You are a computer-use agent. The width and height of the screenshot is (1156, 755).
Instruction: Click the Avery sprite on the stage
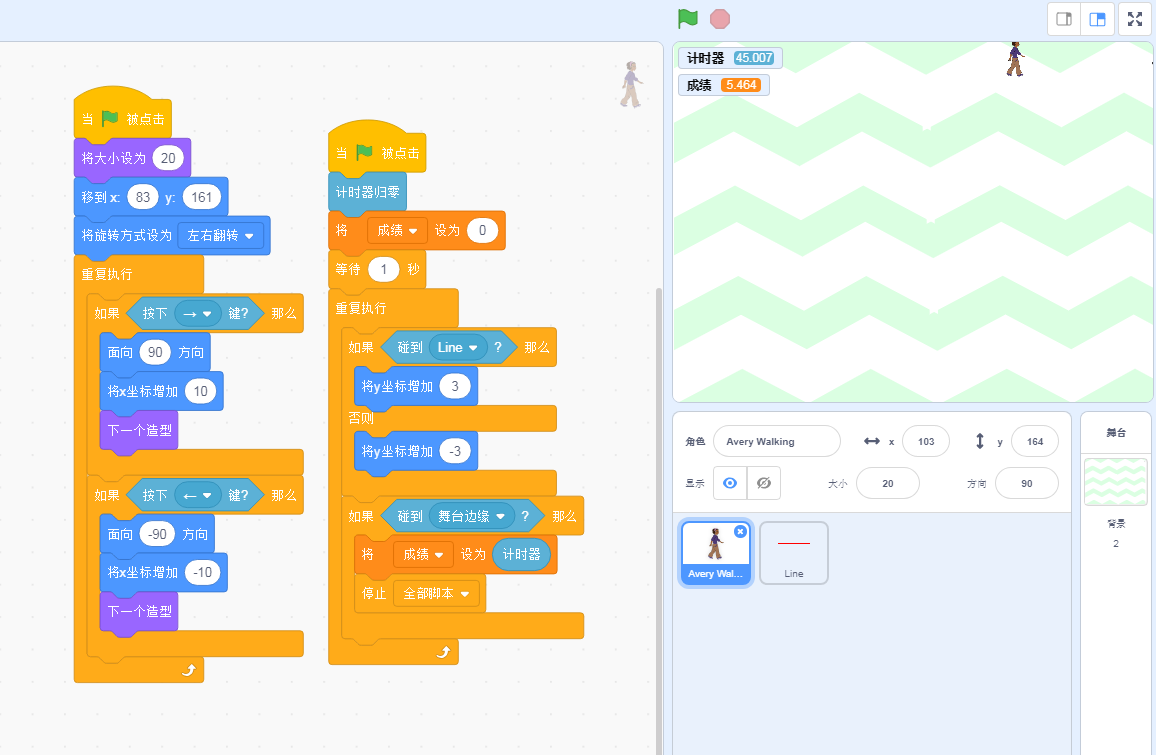[1015, 59]
